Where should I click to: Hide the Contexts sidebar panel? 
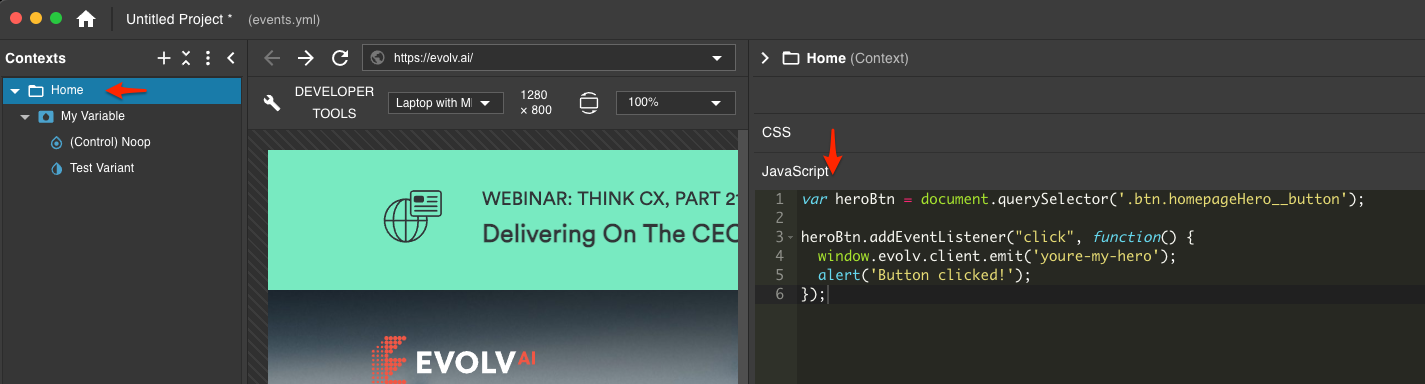coord(230,58)
